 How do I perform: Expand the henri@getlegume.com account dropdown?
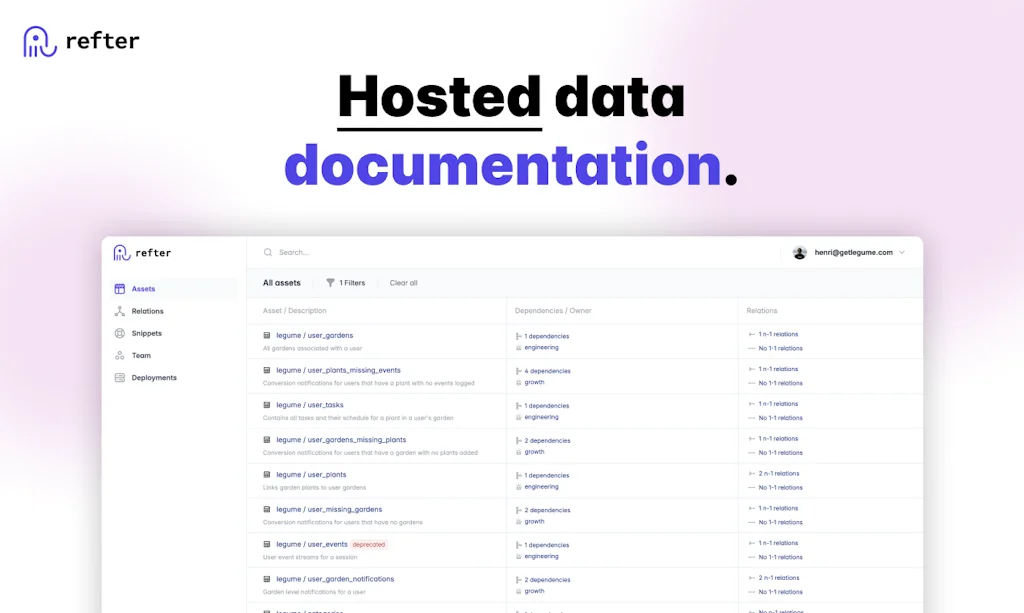(901, 253)
